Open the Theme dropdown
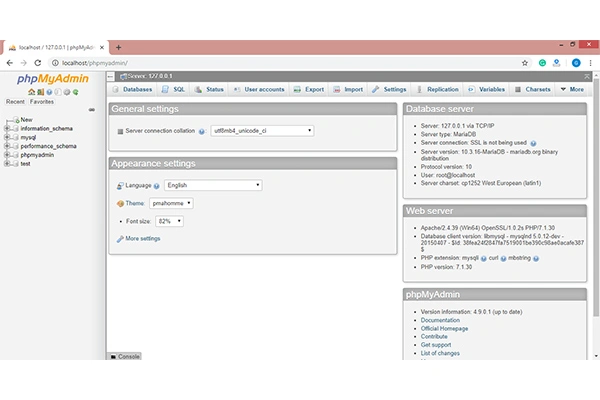The height and width of the screenshot is (400, 600). click(x=171, y=203)
